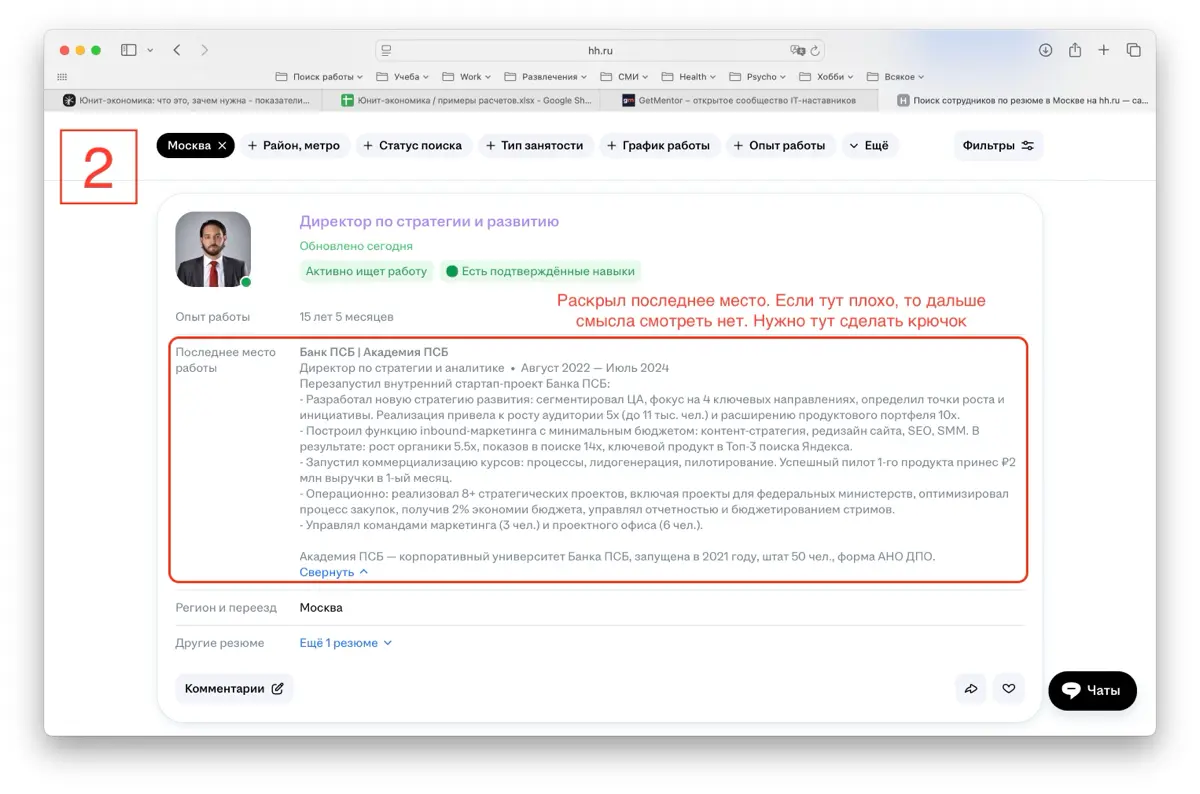Open the Фильтры panel
Viewport: 1200px width, 794px height.
pyautogui.click(x=998, y=146)
